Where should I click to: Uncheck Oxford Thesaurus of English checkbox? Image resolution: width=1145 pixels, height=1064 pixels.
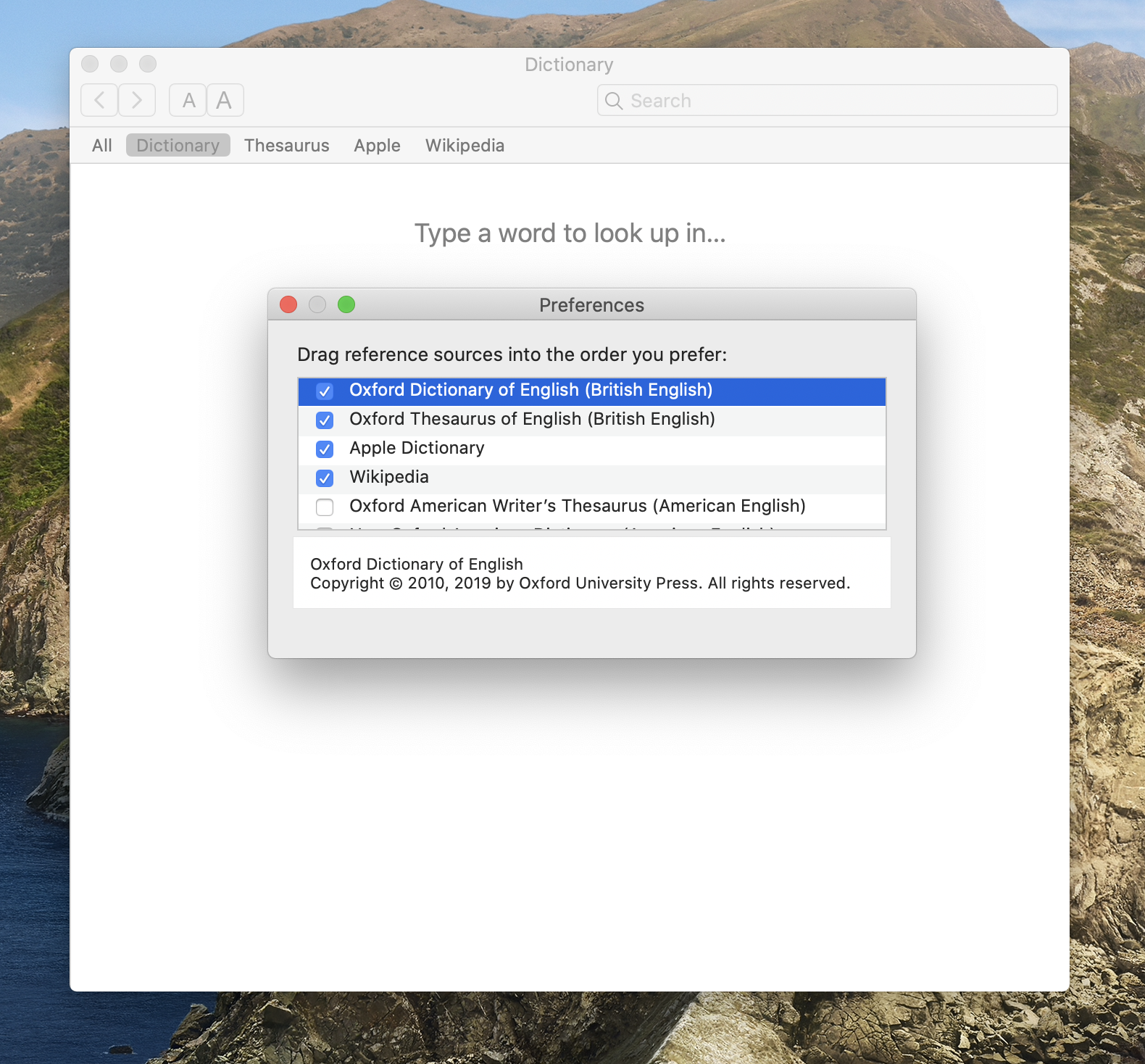tap(325, 420)
